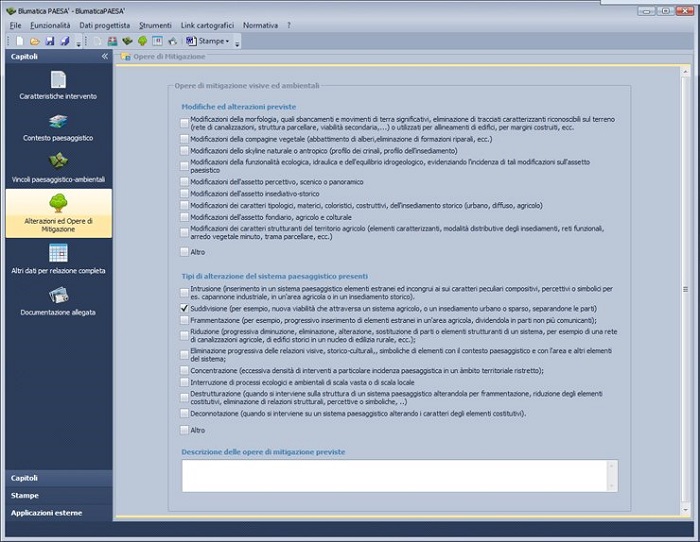Open the Funzionalità menu
700x542 pixels.
pyautogui.click(x=49, y=23)
